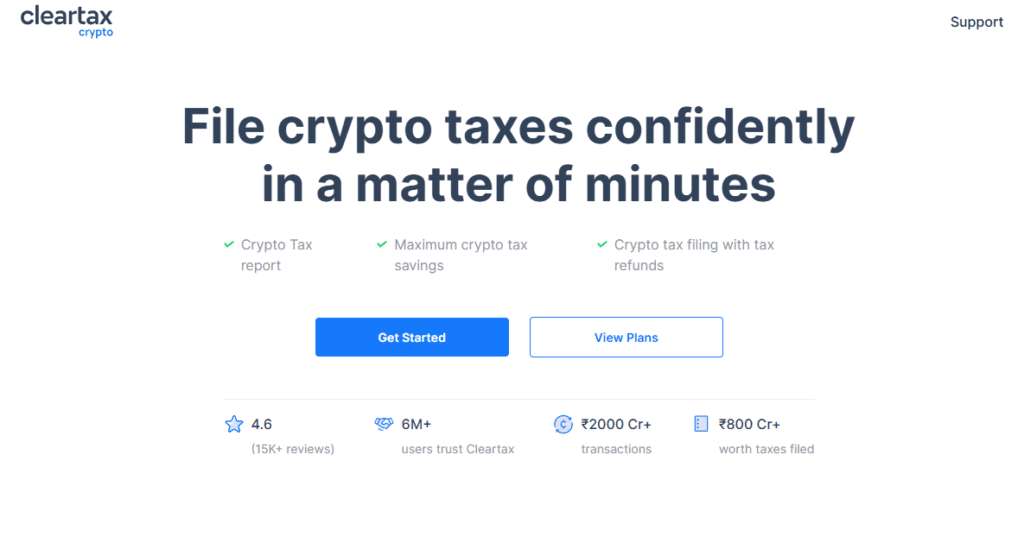The width and height of the screenshot is (1024, 537).
Task: Click the handshake users trust icon
Action: pos(384,423)
